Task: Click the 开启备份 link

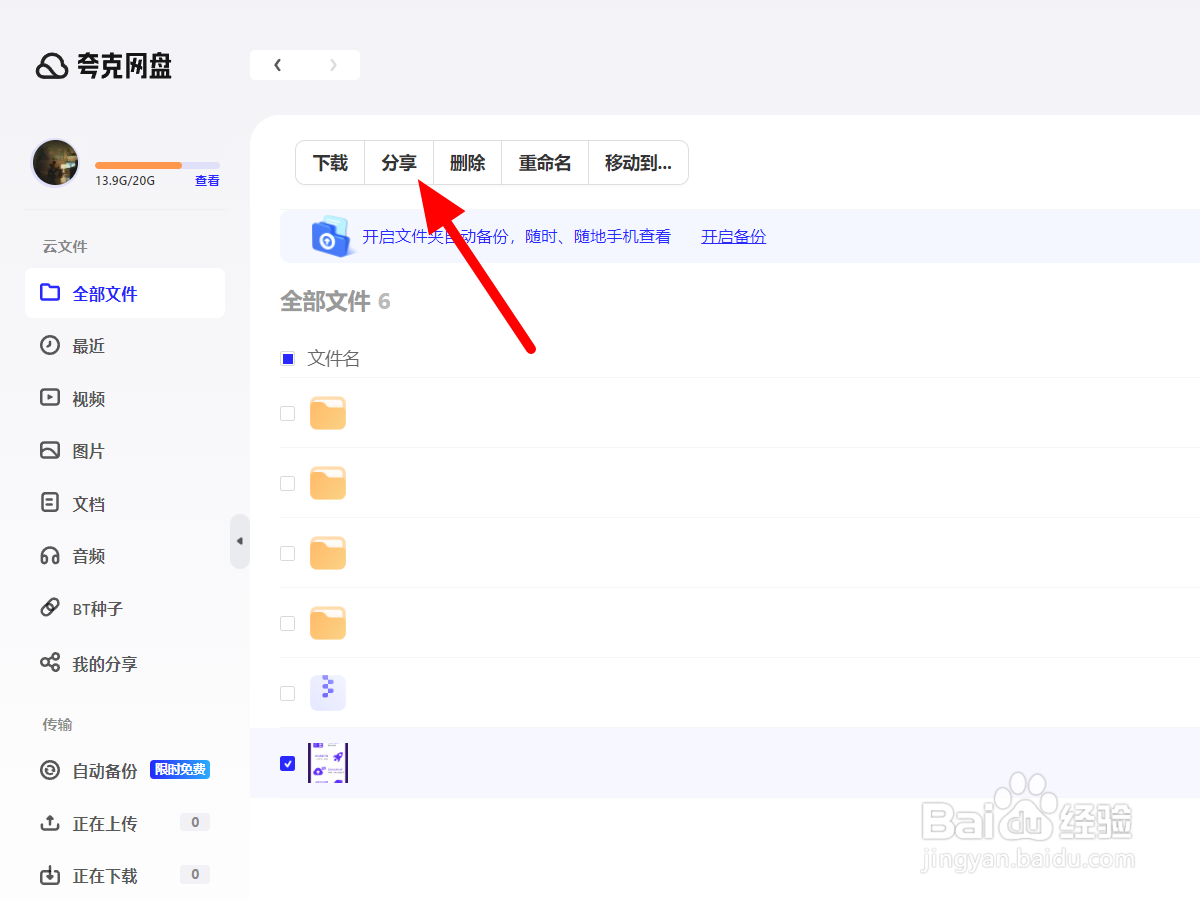Action: pos(733,237)
